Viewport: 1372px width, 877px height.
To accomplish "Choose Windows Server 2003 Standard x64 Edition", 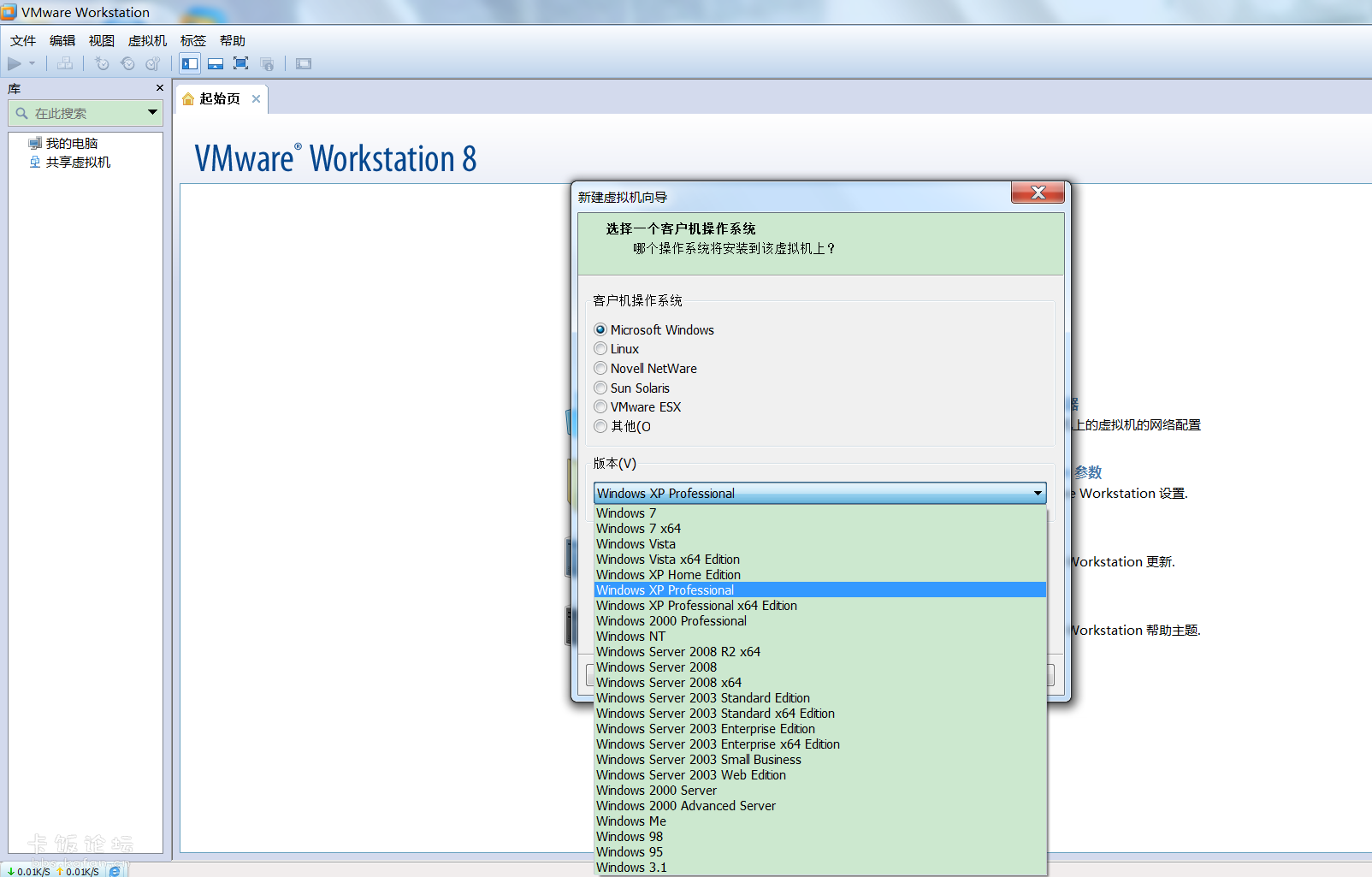I will 820,714.
